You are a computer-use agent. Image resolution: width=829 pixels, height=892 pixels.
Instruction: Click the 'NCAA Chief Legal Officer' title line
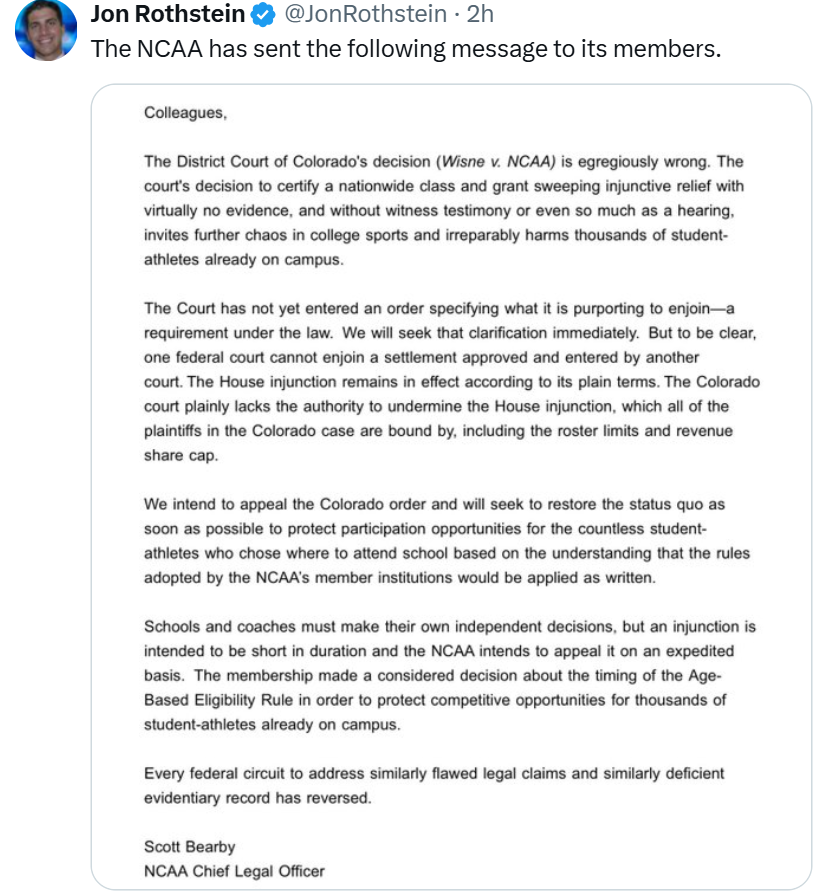[x=234, y=871]
